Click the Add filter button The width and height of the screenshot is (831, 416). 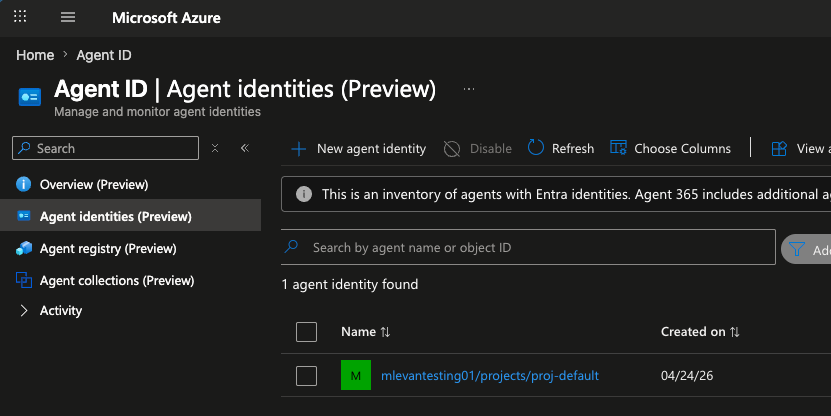[806, 249]
